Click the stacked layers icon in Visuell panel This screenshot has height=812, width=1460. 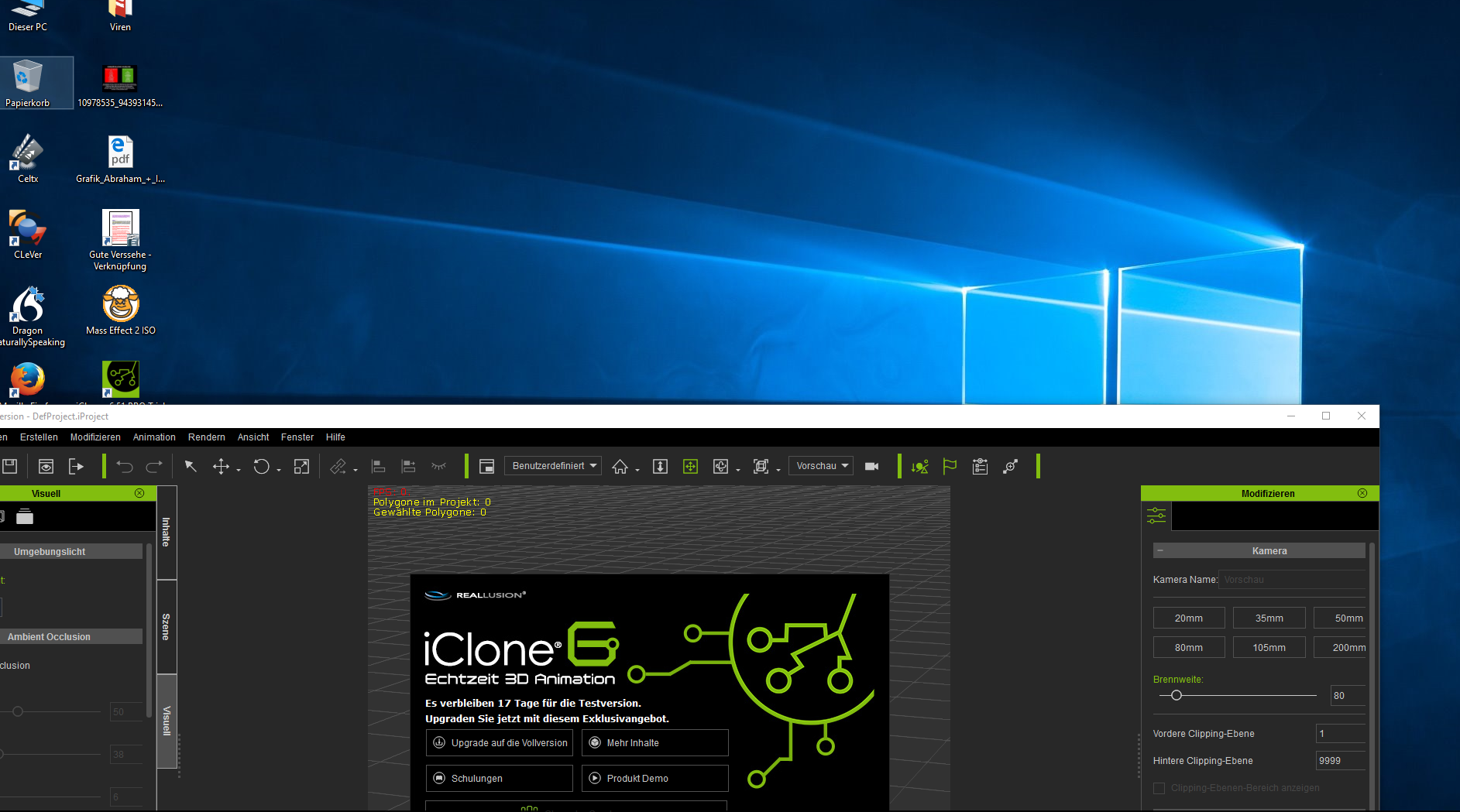[25, 516]
